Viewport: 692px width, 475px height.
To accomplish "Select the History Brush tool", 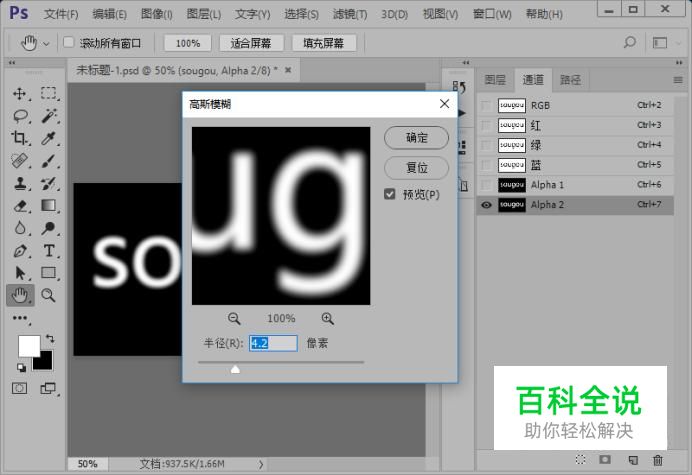I will click(49, 183).
